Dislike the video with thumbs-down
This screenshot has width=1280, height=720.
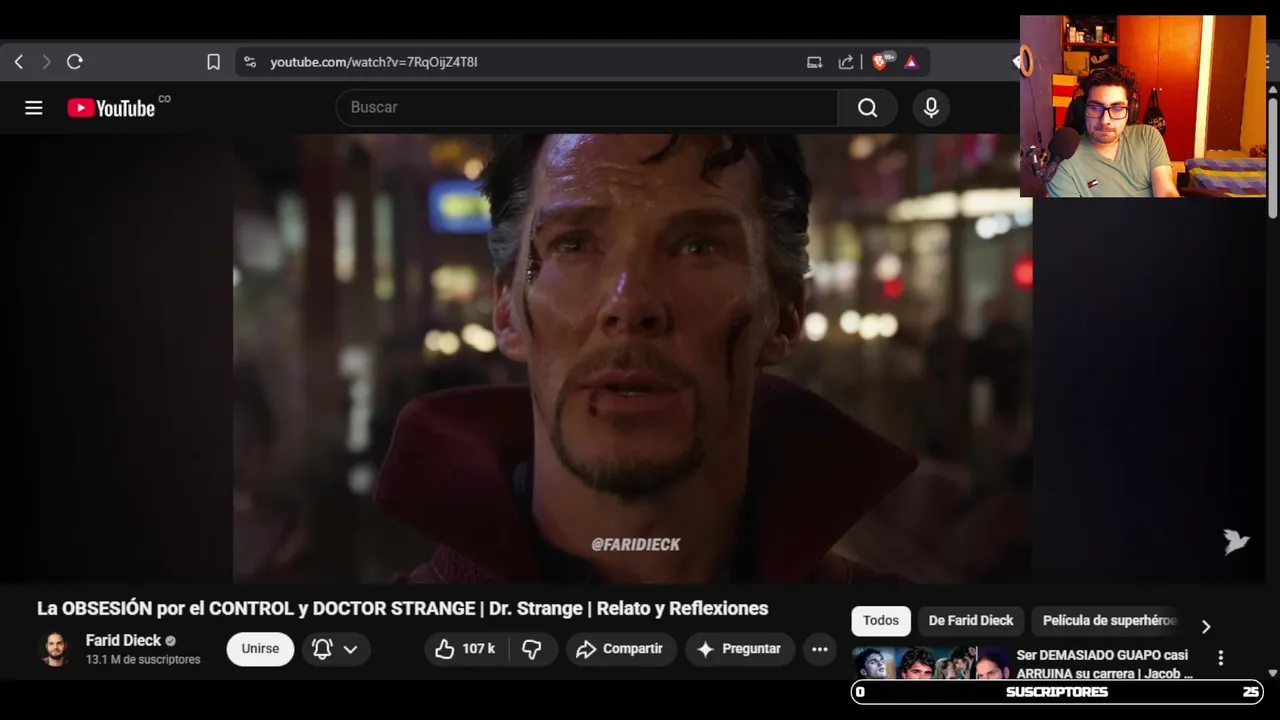pos(532,649)
